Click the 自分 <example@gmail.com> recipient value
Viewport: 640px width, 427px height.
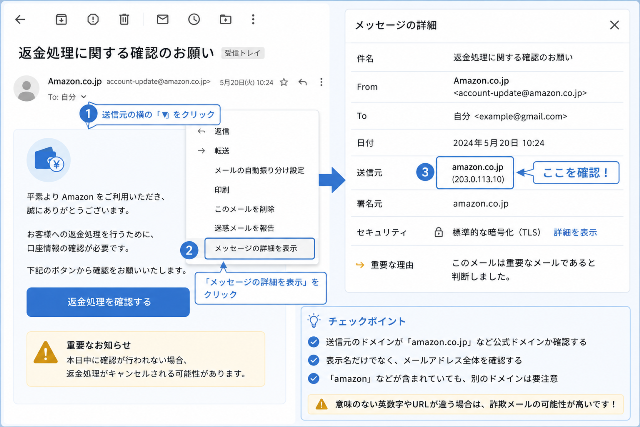coord(510,116)
